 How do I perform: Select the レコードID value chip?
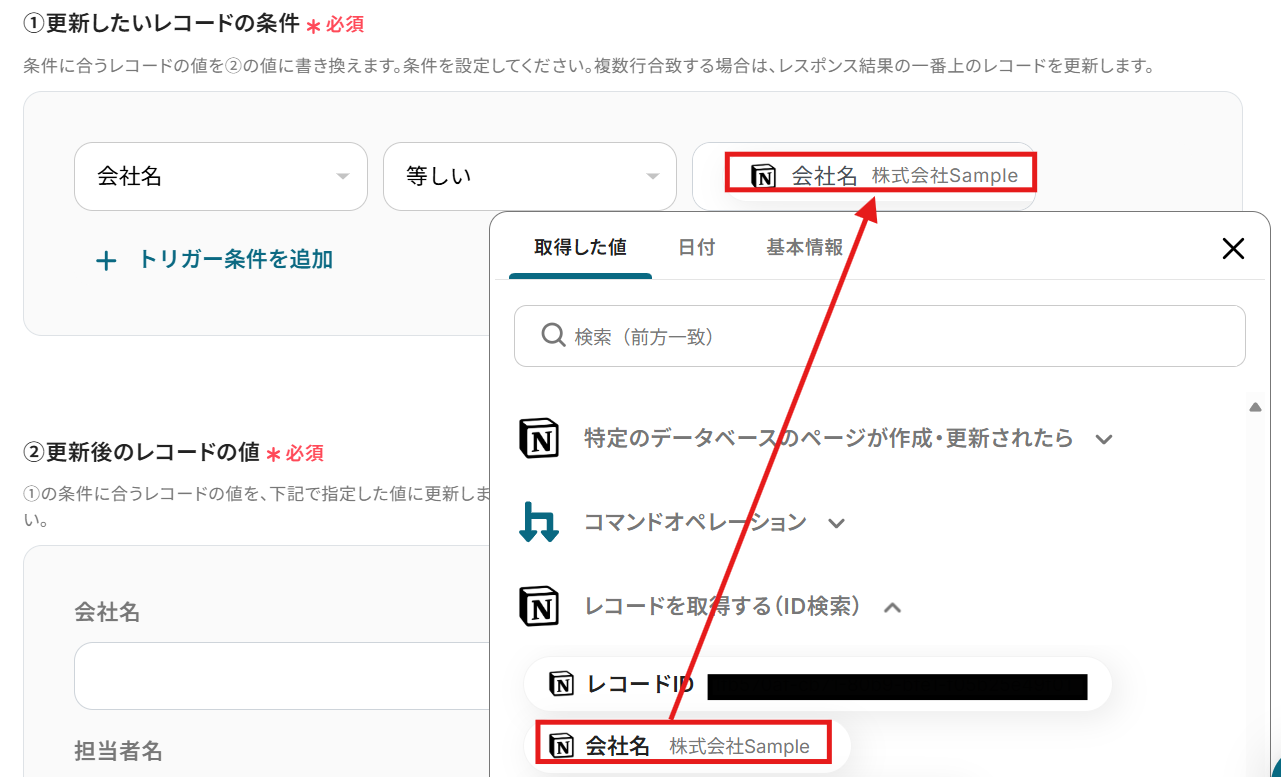tap(818, 685)
